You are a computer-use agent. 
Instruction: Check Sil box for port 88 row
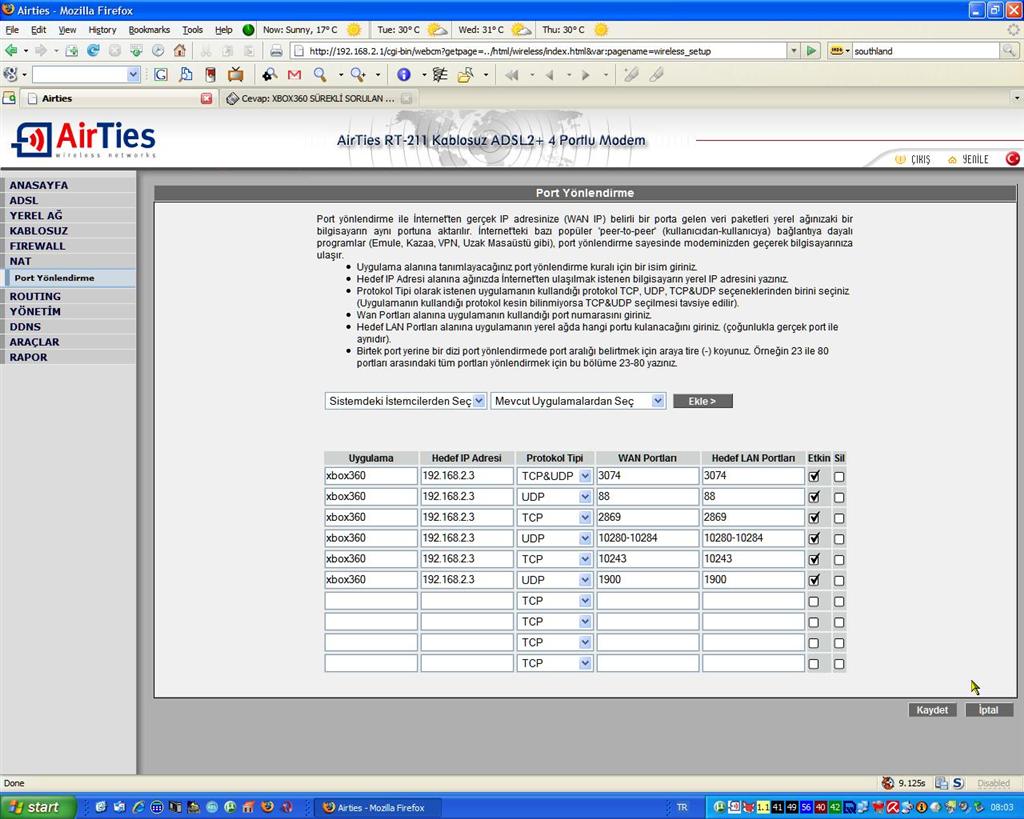[x=839, y=498]
